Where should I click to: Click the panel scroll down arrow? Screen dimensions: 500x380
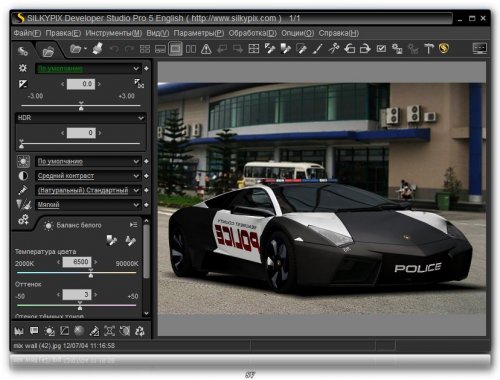146,313
